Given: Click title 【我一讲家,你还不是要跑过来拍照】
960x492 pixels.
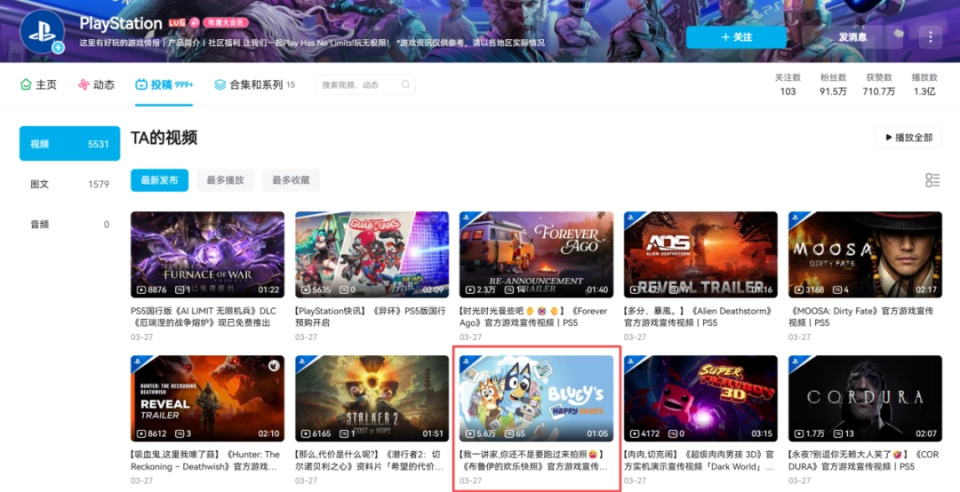Looking at the screenshot, I should click(533, 461).
